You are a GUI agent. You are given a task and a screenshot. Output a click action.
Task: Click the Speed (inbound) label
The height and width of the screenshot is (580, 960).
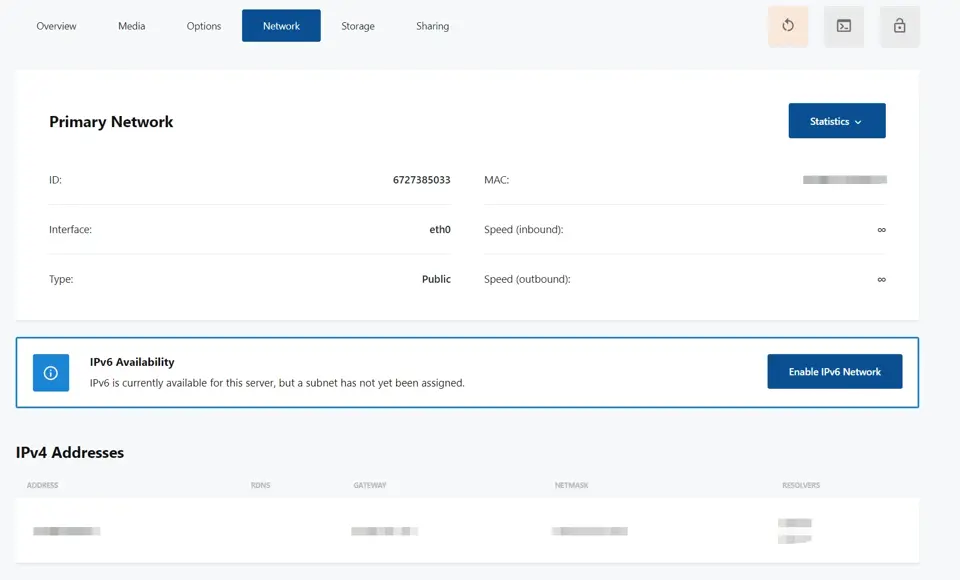pos(523,230)
